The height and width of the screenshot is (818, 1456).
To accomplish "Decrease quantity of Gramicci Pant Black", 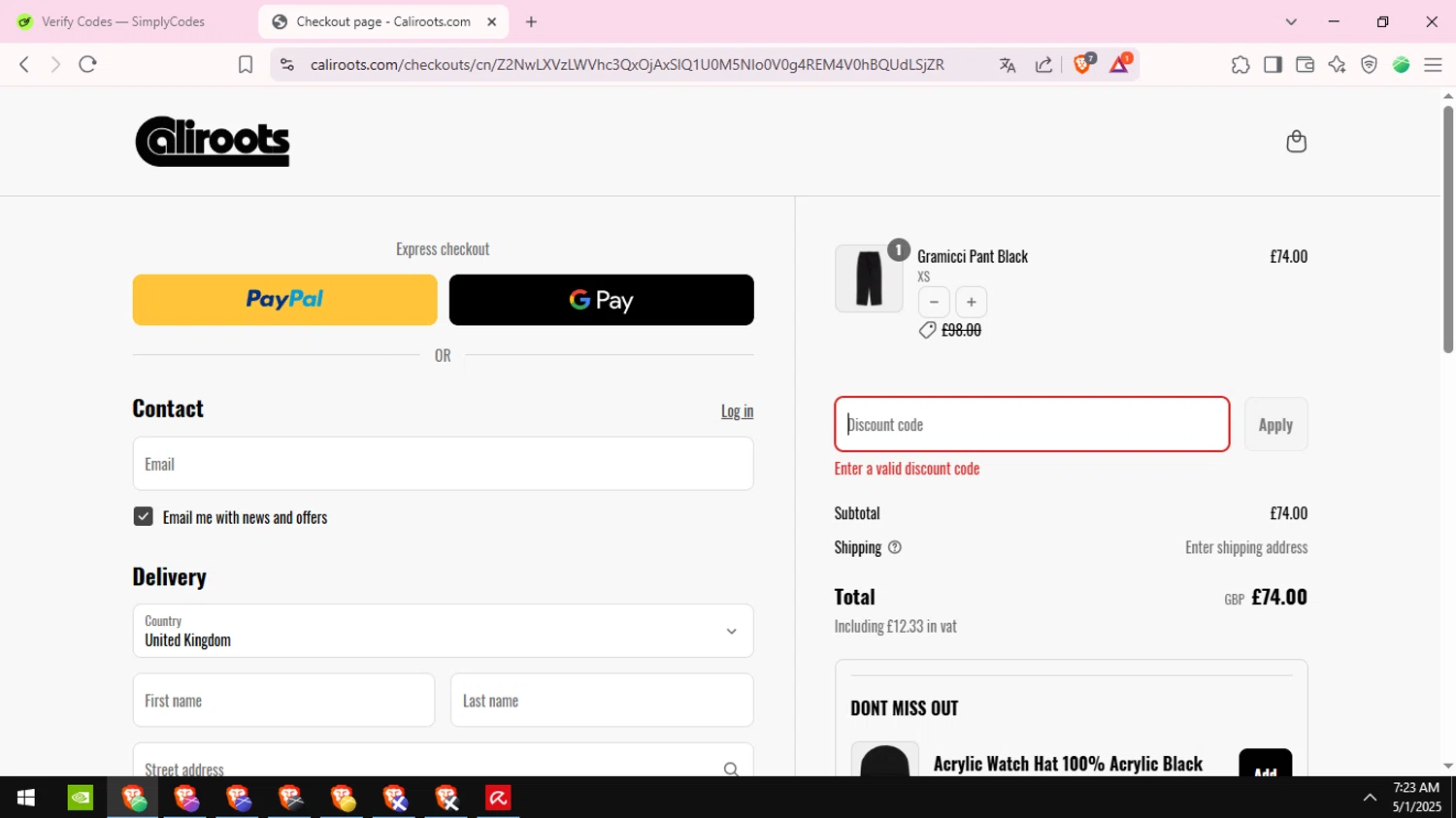I will coord(934,302).
